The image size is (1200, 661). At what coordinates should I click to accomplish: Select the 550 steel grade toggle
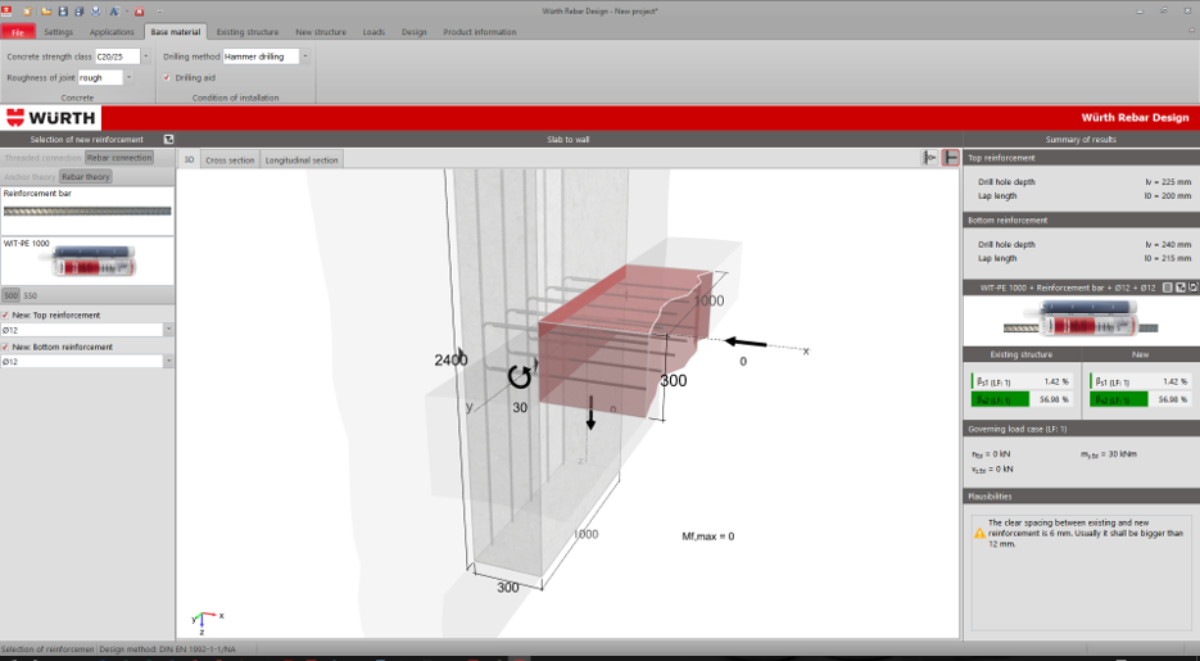coord(31,296)
